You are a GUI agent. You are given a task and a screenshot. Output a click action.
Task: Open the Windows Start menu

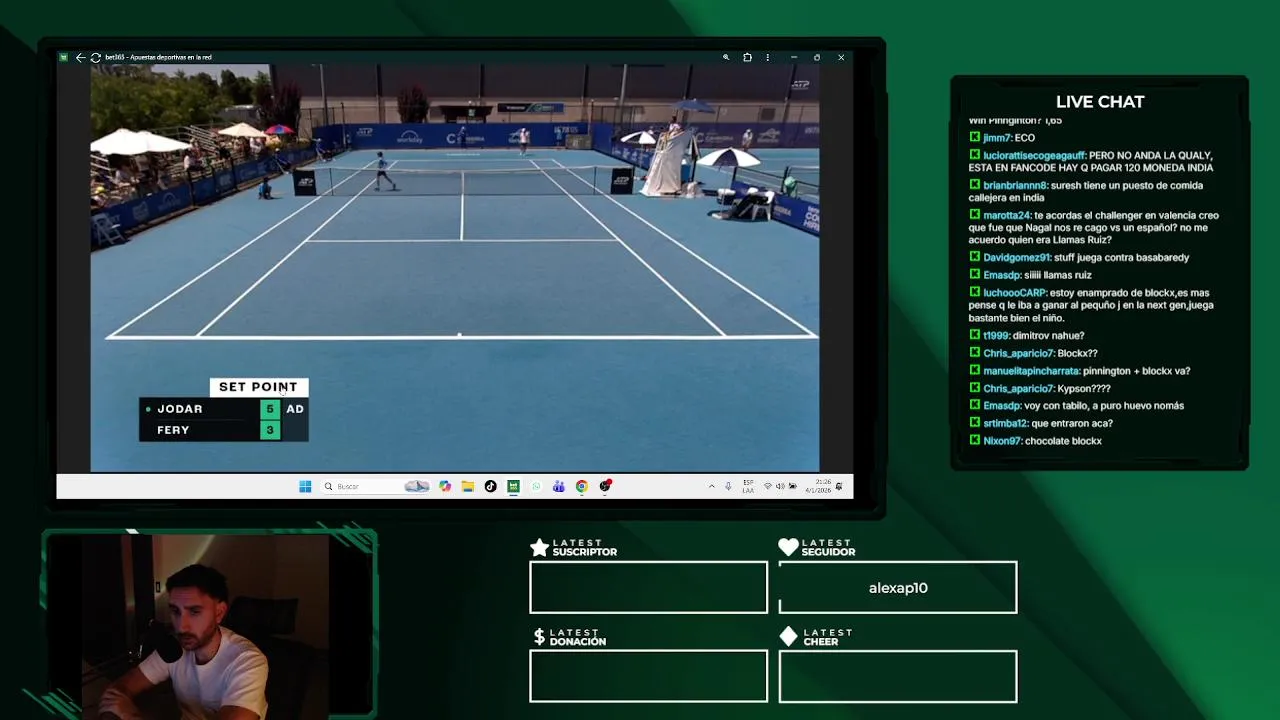pyautogui.click(x=305, y=486)
